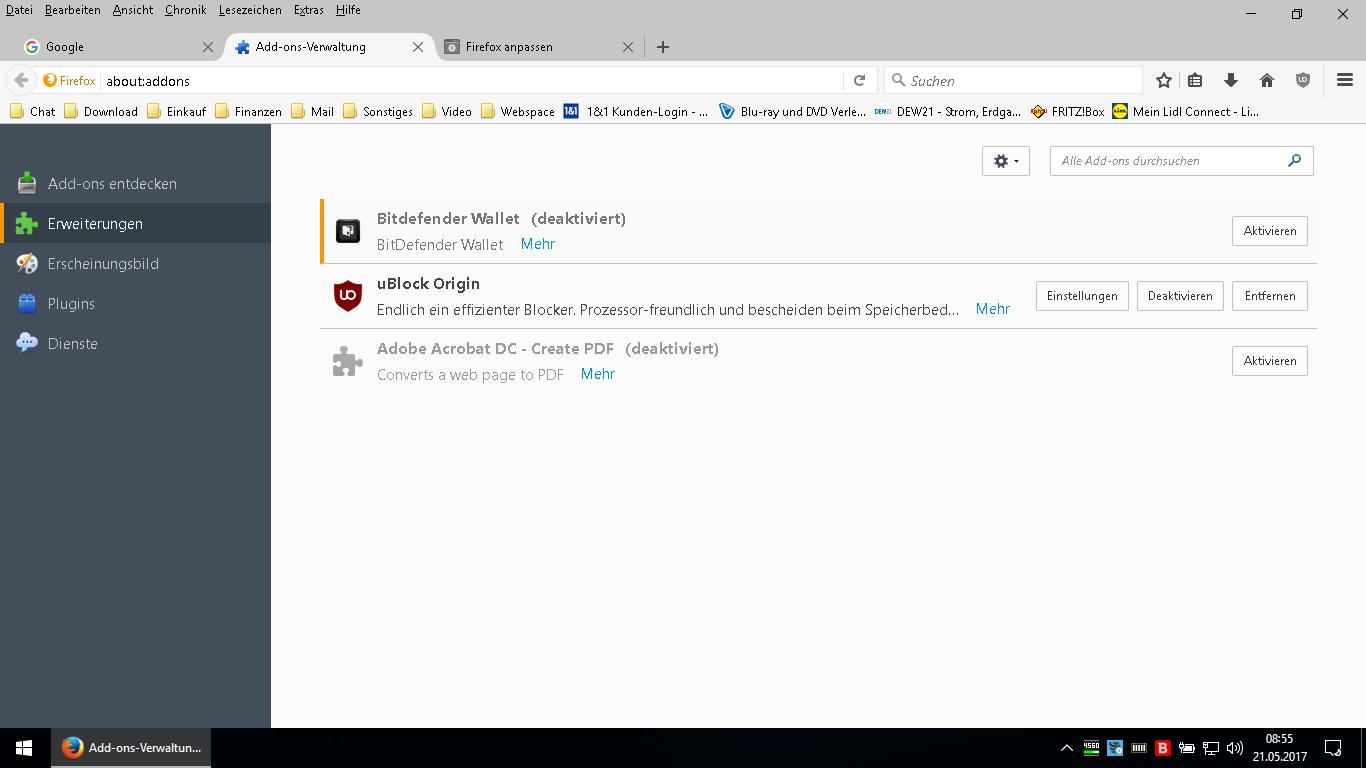Click the Adobe Acrobat puzzle piece icon
Image resolution: width=1366 pixels, height=768 pixels.
pyautogui.click(x=347, y=361)
